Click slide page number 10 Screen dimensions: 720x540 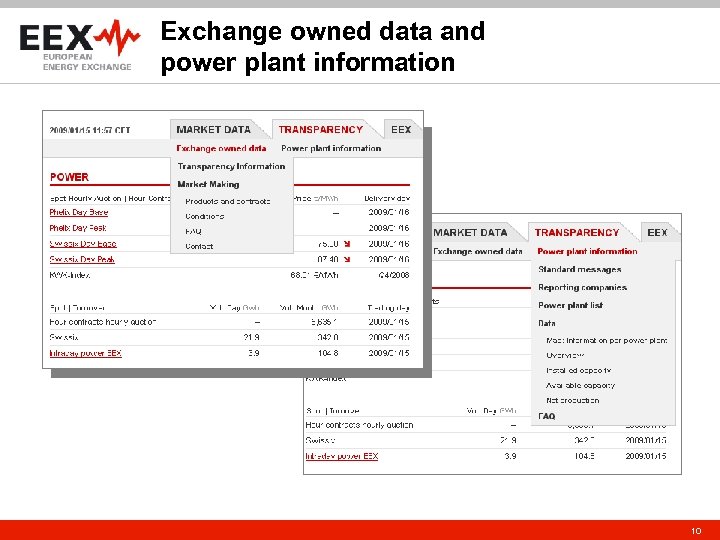tap(696, 531)
